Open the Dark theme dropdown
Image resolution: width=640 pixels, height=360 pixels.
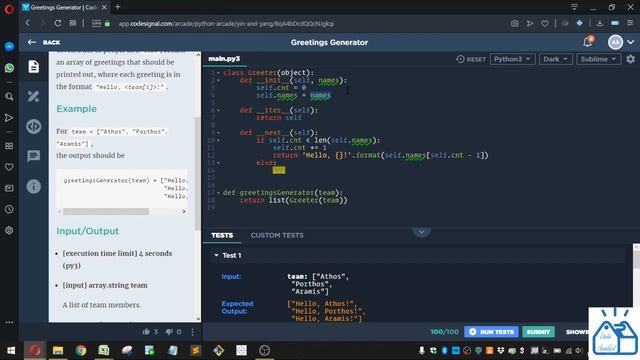556,59
